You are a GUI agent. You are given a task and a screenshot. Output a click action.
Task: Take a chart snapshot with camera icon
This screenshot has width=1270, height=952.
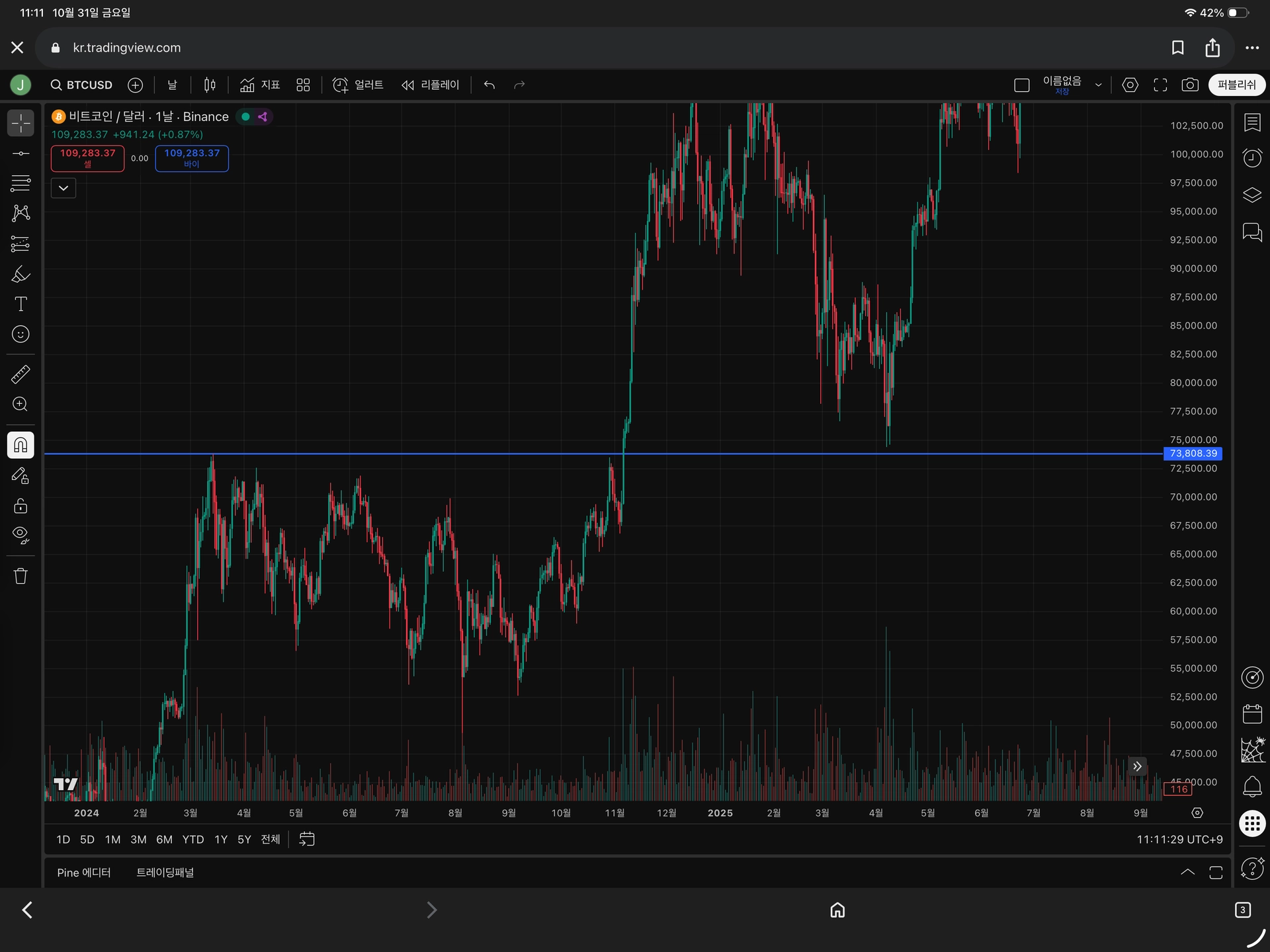pyautogui.click(x=1190, y=85)
